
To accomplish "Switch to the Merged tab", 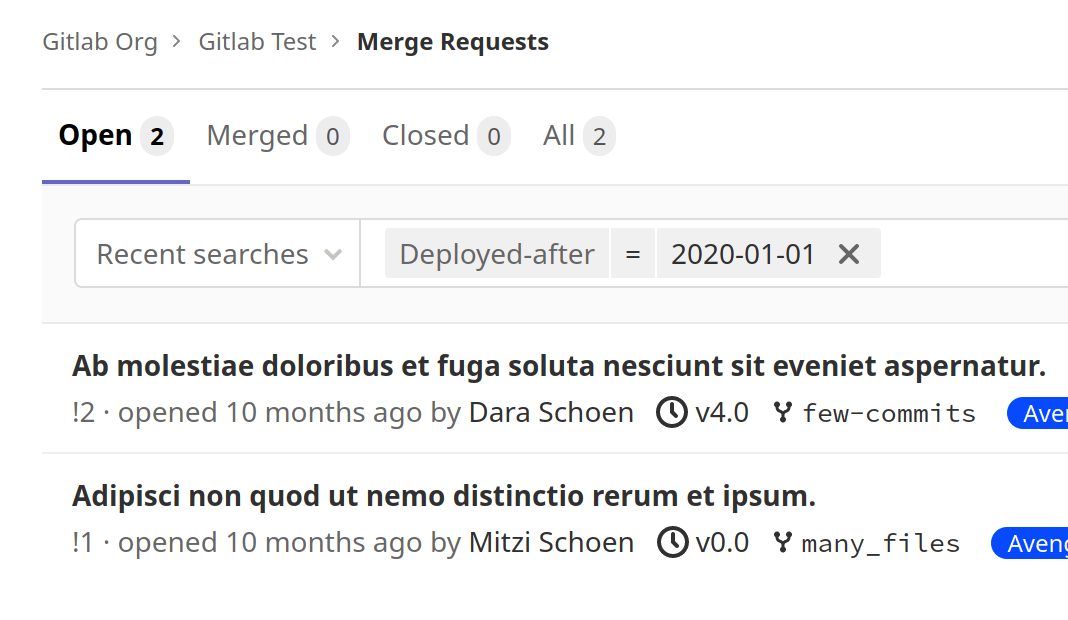I will point(256,135).
